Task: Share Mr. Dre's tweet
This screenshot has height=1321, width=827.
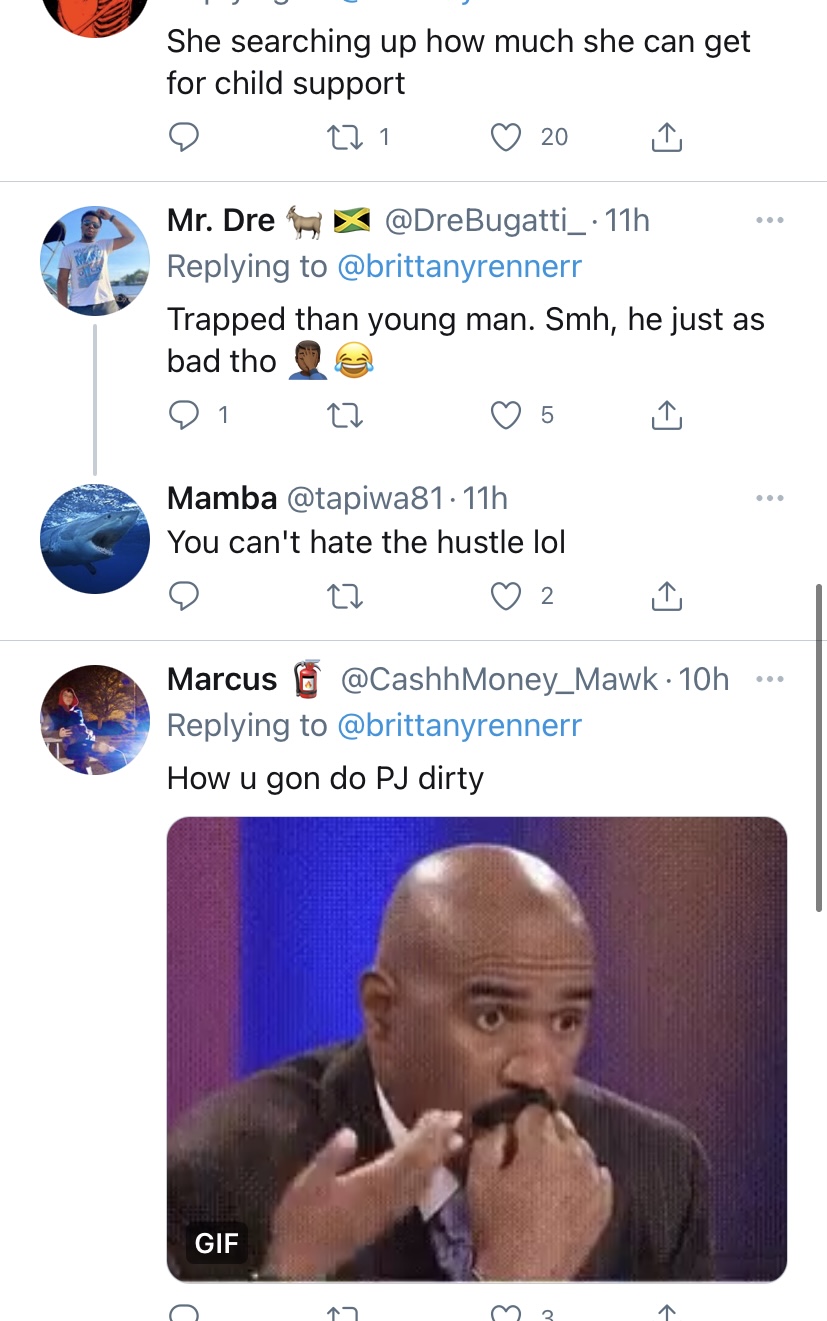Action: (667, 415)
